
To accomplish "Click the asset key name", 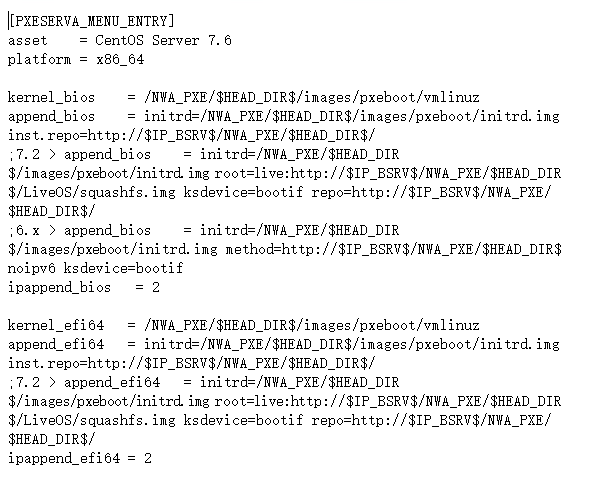I will [28, 40].
